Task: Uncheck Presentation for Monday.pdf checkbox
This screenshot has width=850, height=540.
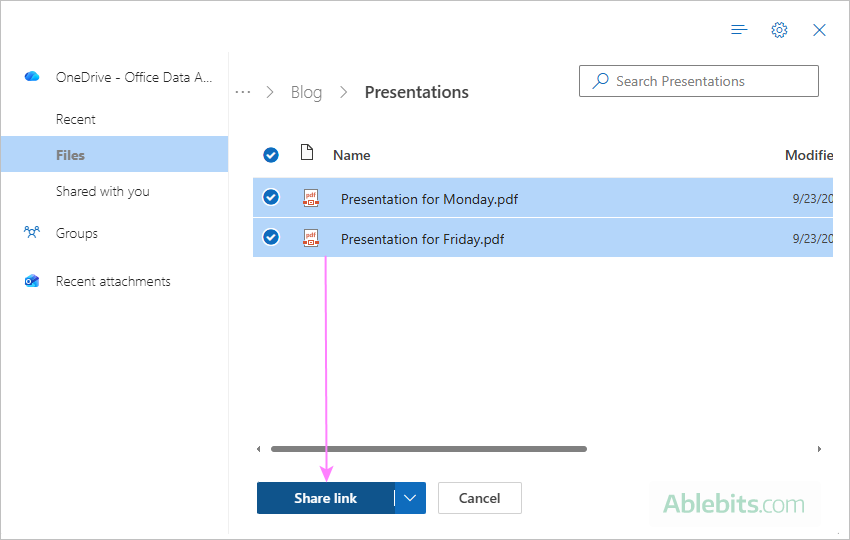Action: click(271, 197)
